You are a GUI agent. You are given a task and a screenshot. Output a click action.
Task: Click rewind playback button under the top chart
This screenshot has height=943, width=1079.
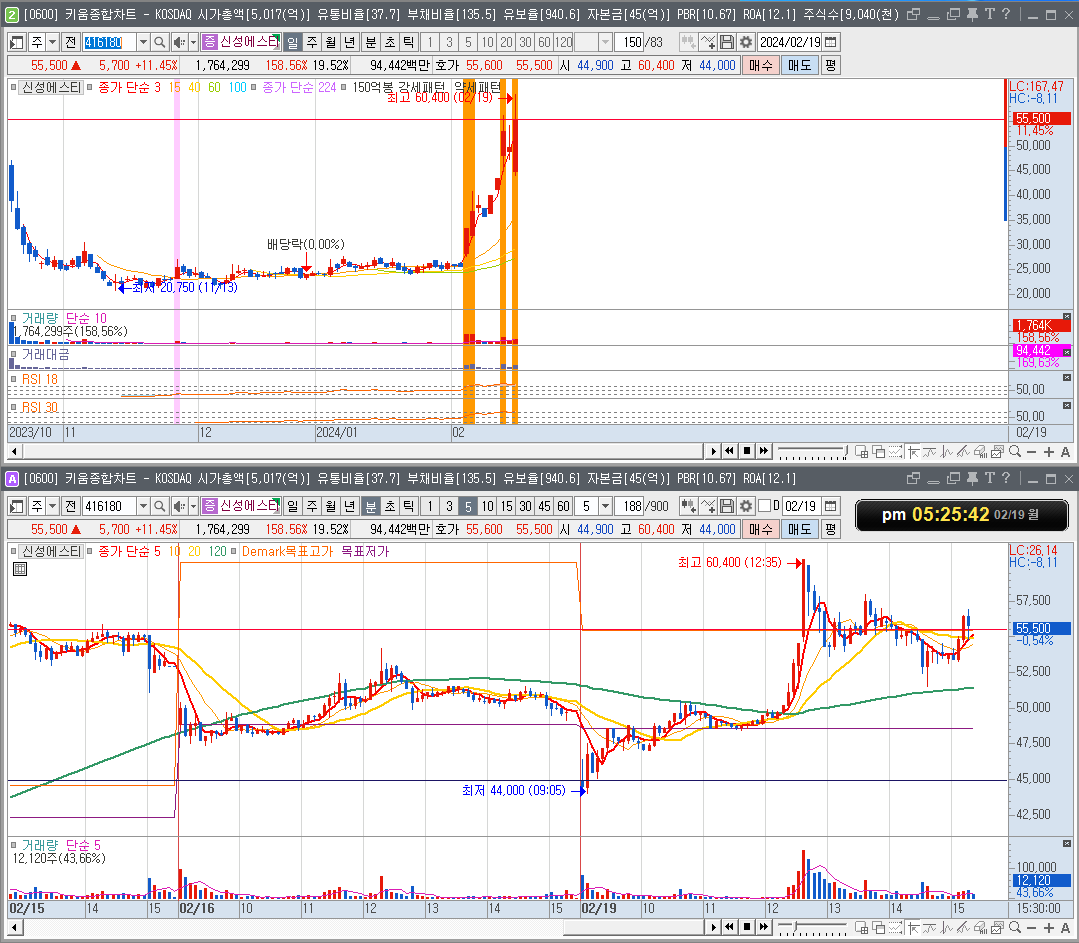pos(729,451)
